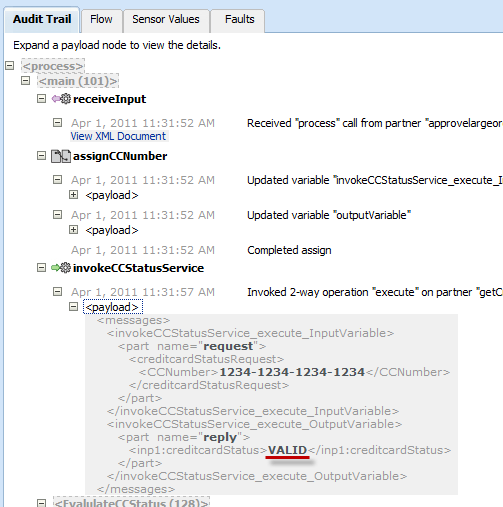
Task: Click the 'reply' part name in payload
Action: coord(220,437)
